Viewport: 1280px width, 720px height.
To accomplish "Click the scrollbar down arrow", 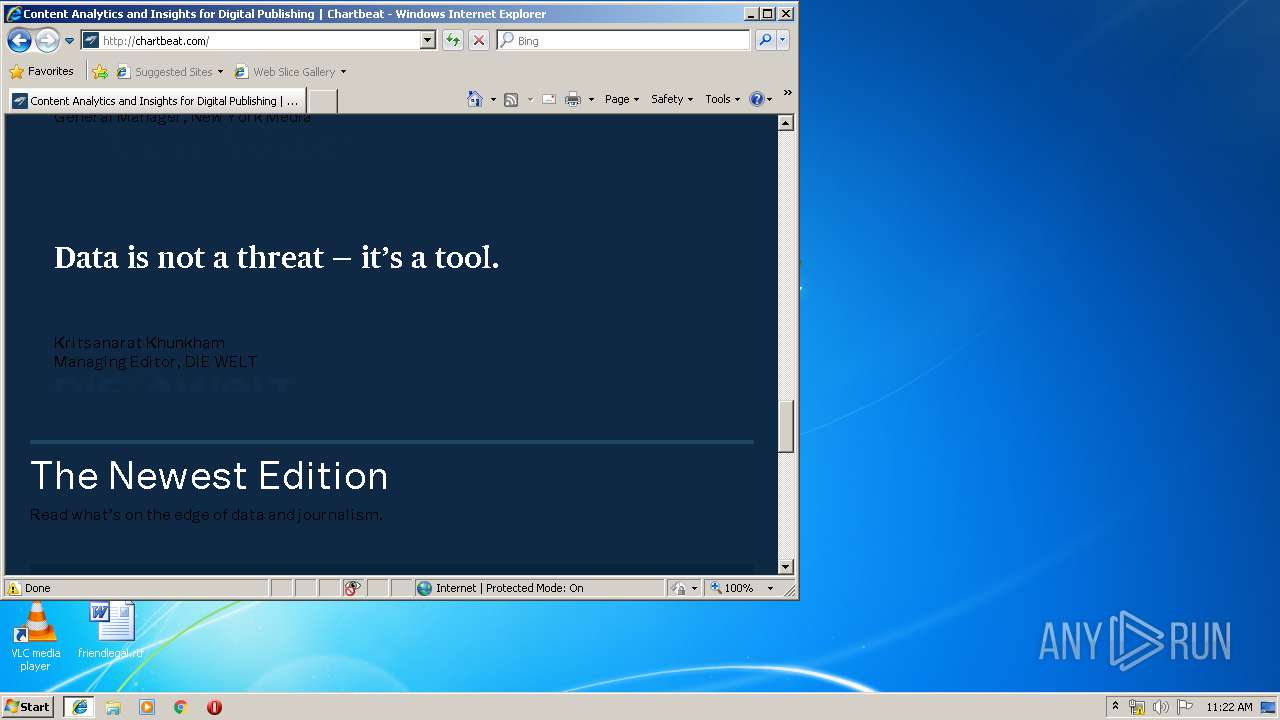I will (786, 566).
